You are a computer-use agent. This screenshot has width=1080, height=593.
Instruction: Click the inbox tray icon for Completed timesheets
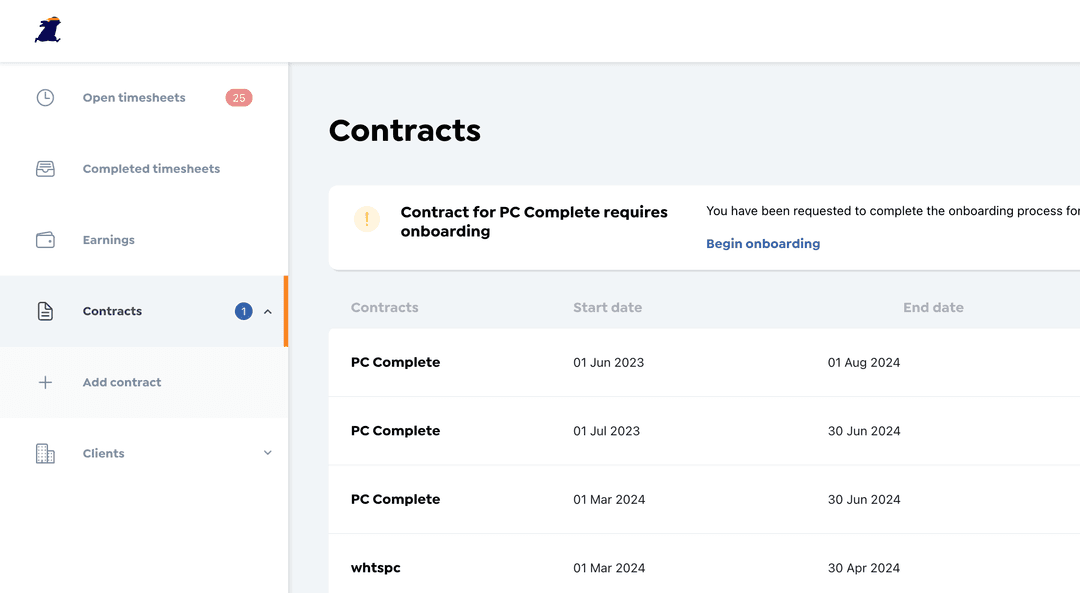tap(45, 169)
